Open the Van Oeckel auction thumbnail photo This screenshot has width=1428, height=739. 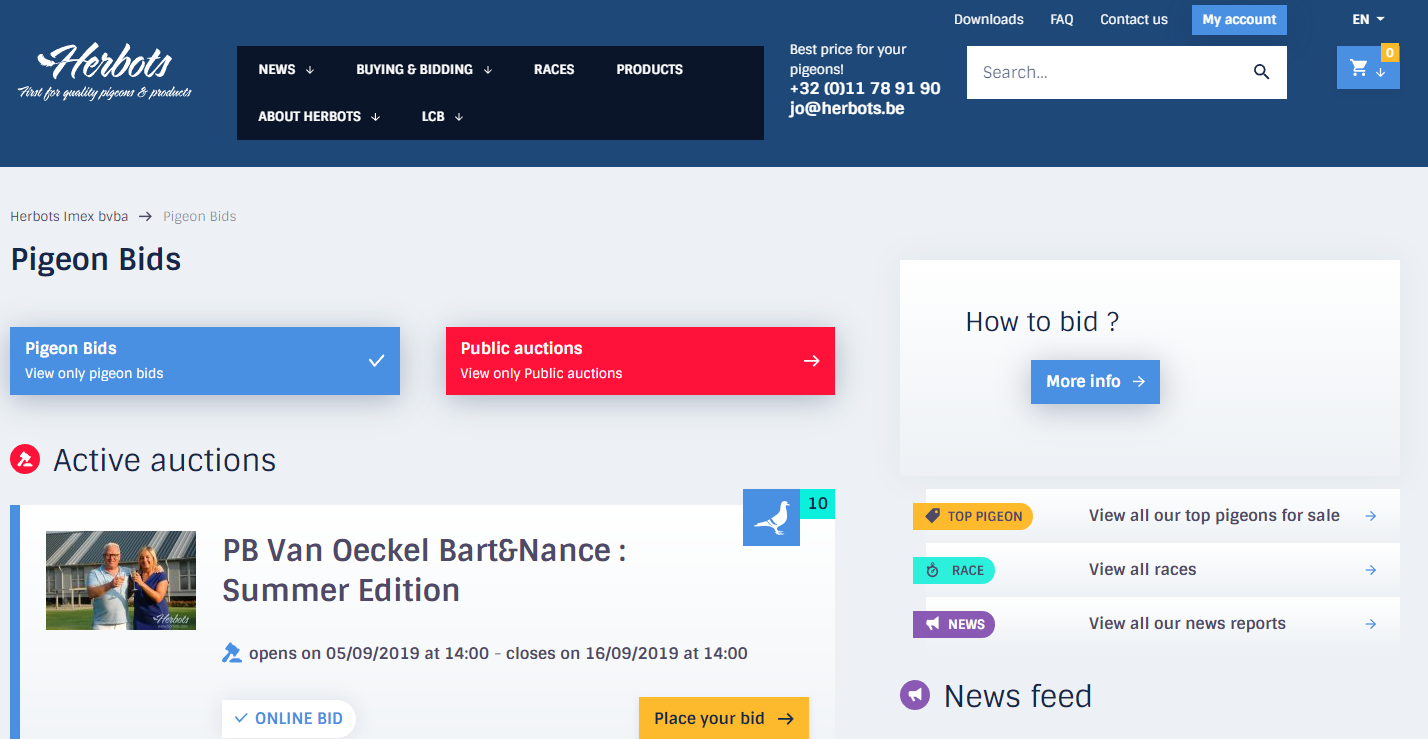click(121, 580)
